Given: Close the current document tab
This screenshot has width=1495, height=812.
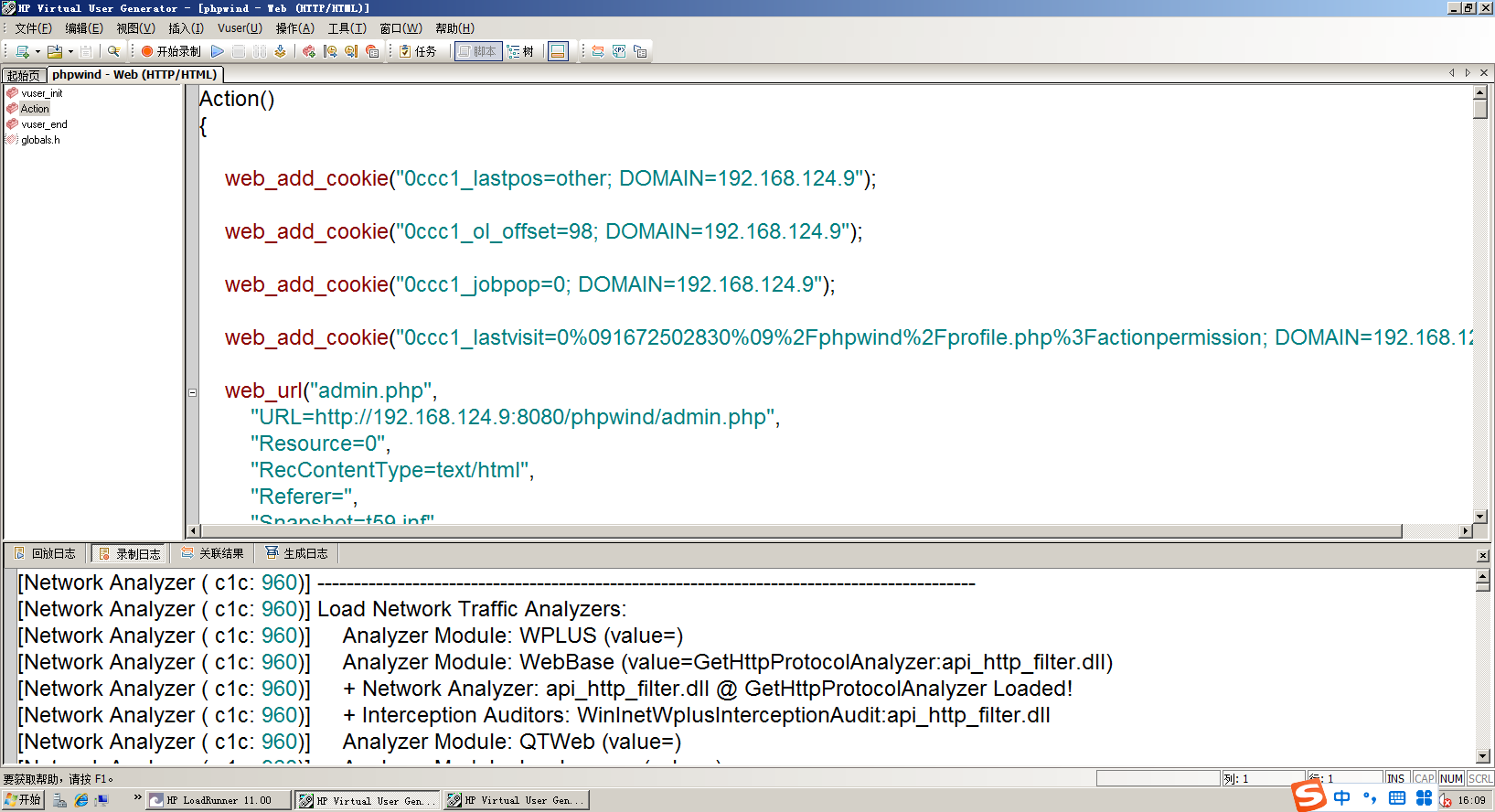Looking at the screenshot, I should click(x=1484, y=73).
